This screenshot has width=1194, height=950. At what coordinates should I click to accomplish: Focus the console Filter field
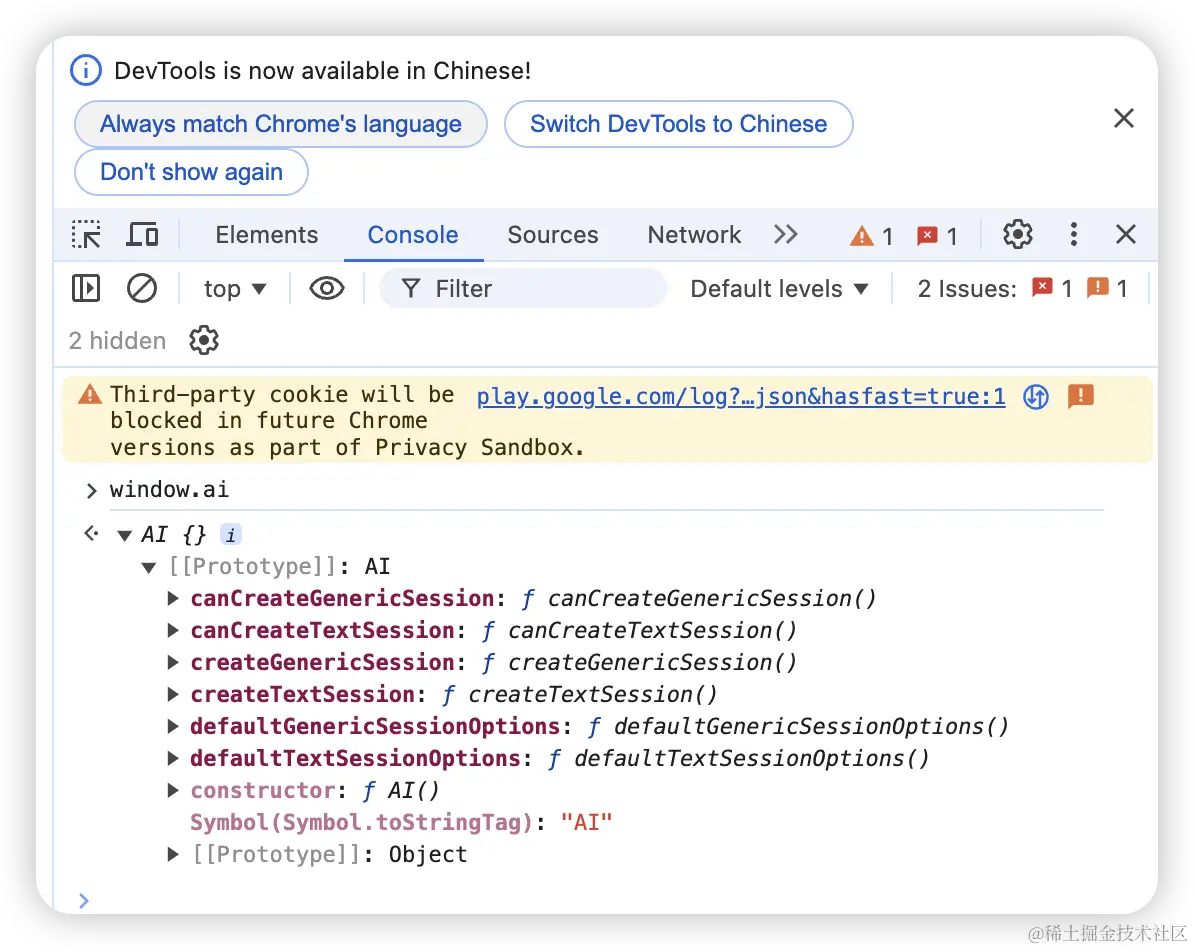coord(523,289)
